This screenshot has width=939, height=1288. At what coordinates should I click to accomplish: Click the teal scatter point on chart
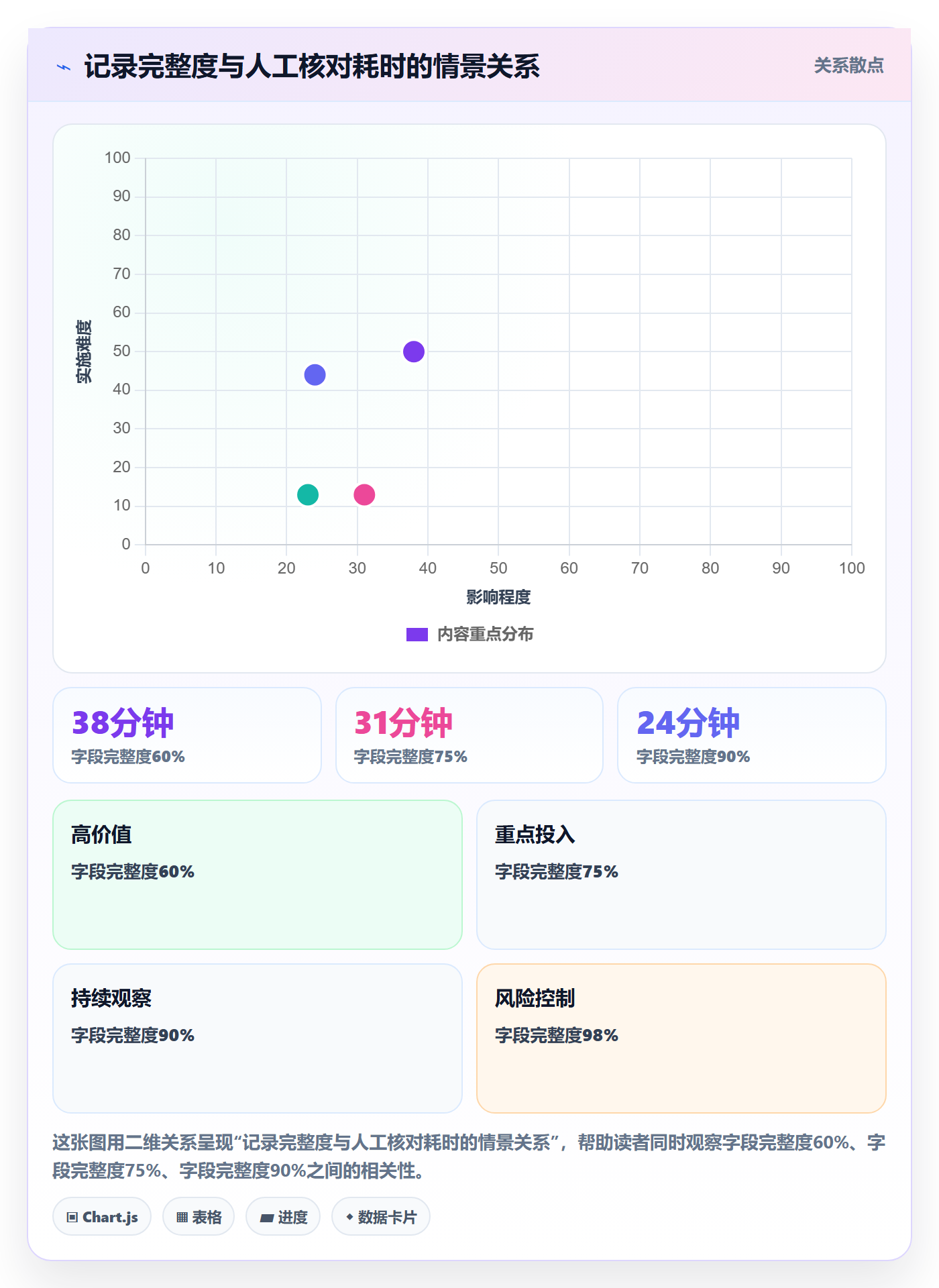(308, 495)
